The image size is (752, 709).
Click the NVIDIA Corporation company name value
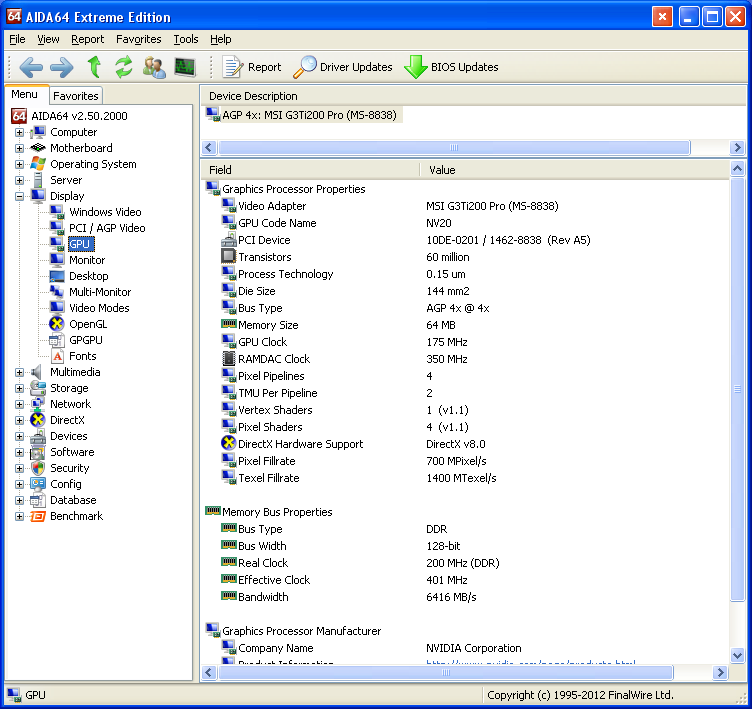tap(473, 648)
